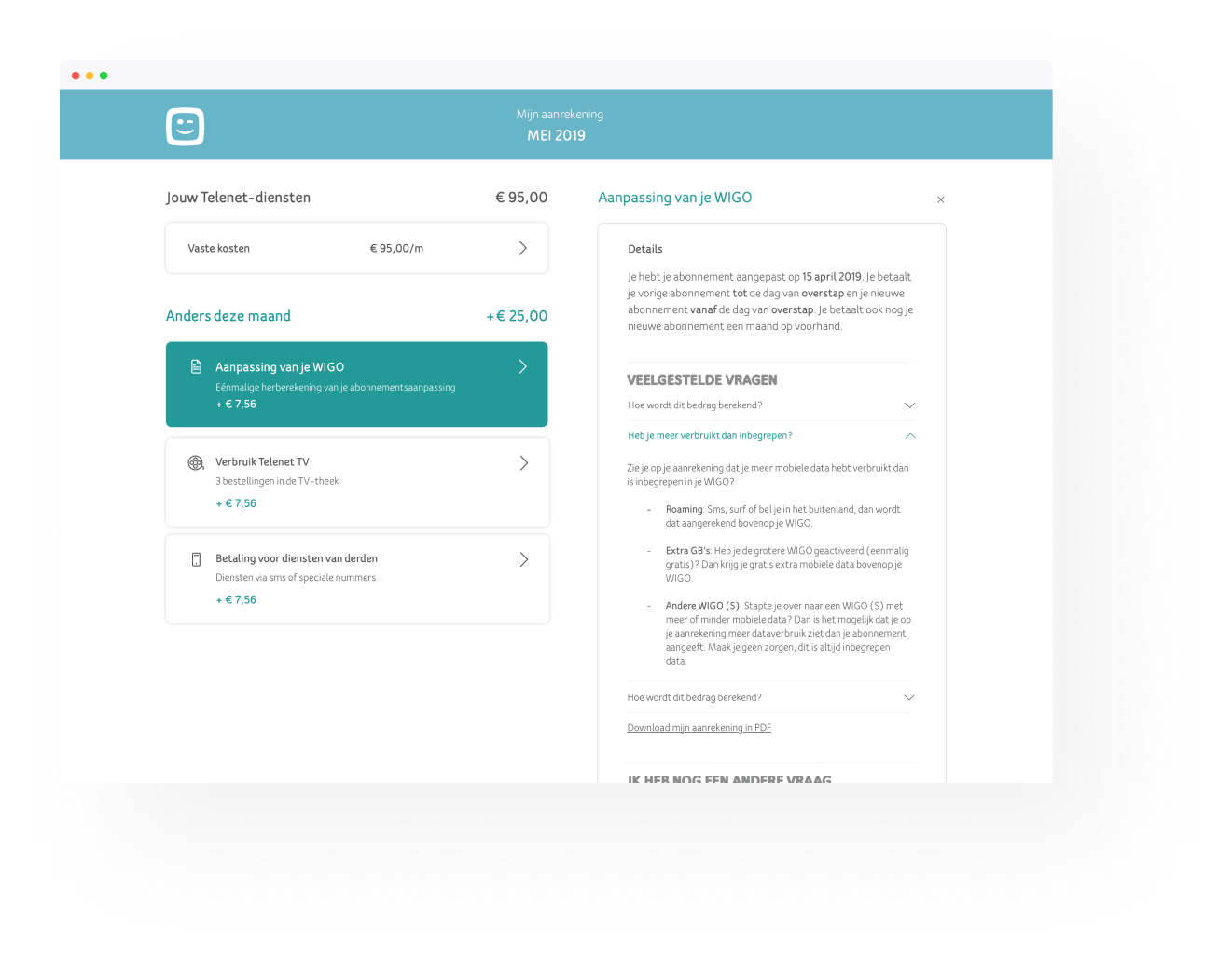Open Vaste kosten details chevron
Image resolution: width=1232 pixels, height=962 pixels.
pyautogui.click(x=522, y=248)
